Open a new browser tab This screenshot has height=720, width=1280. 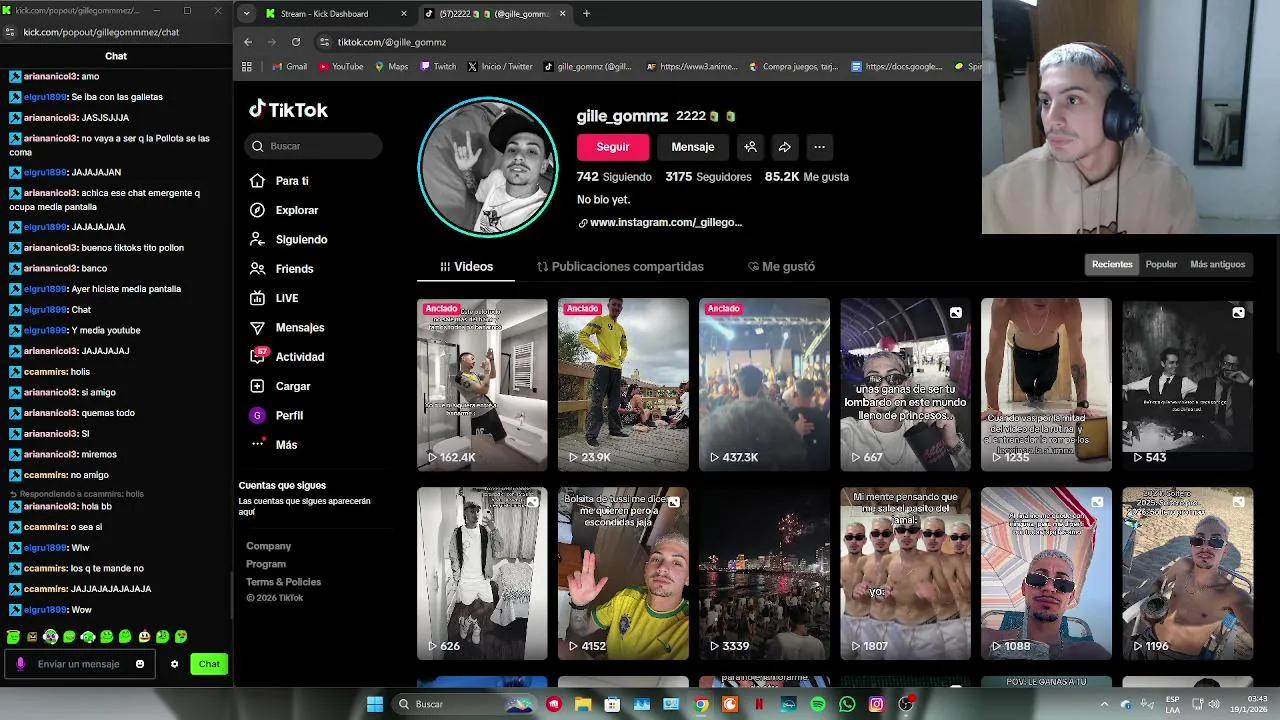click(x=586, y=14)
